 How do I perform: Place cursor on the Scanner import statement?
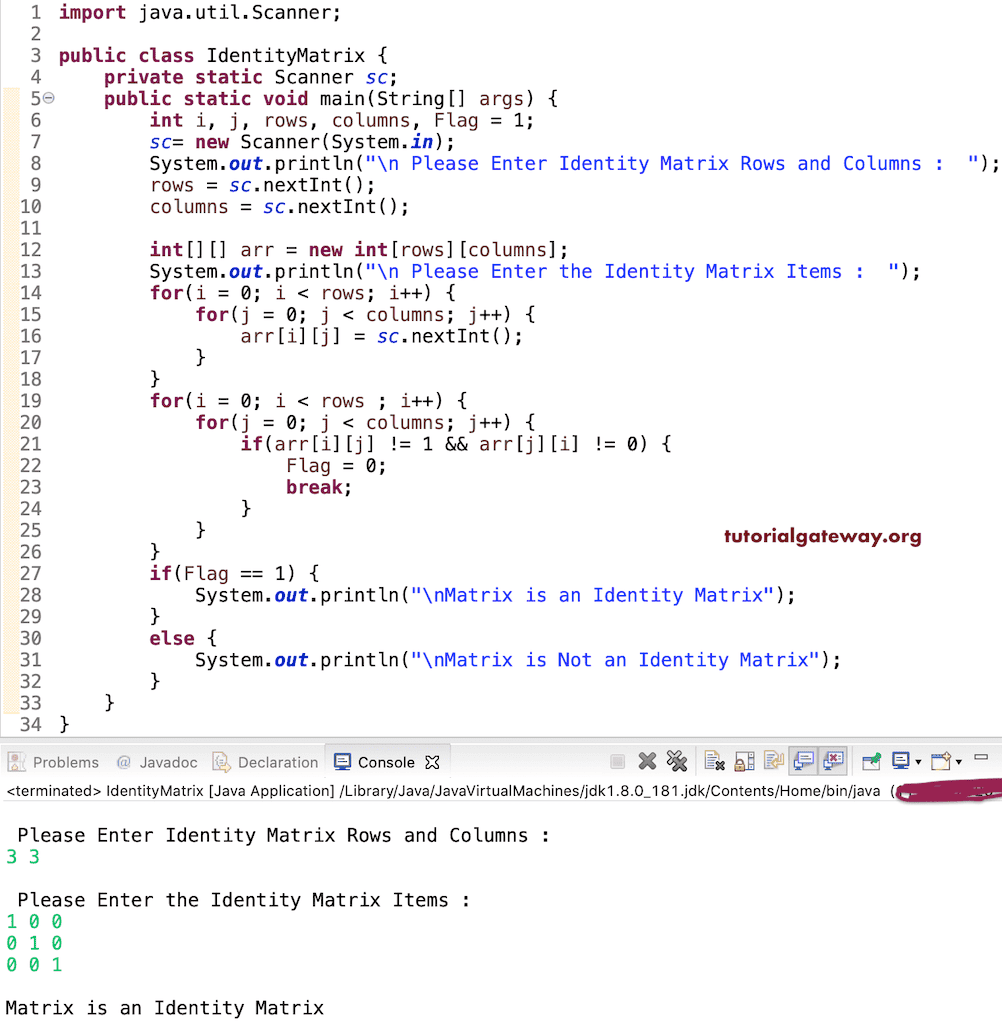coord(200,13)
